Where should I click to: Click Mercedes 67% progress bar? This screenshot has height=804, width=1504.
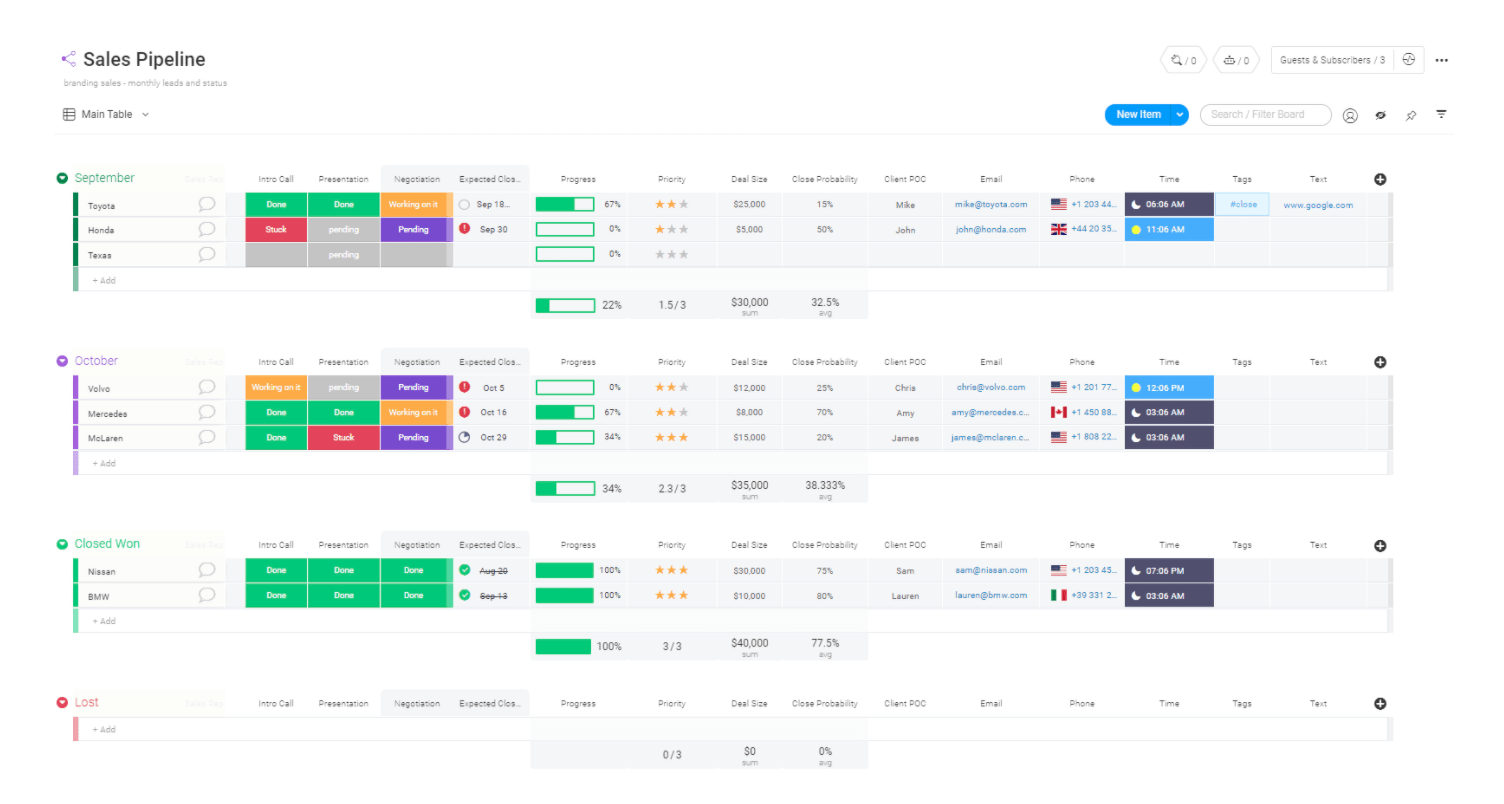click(x=565, y=412)
